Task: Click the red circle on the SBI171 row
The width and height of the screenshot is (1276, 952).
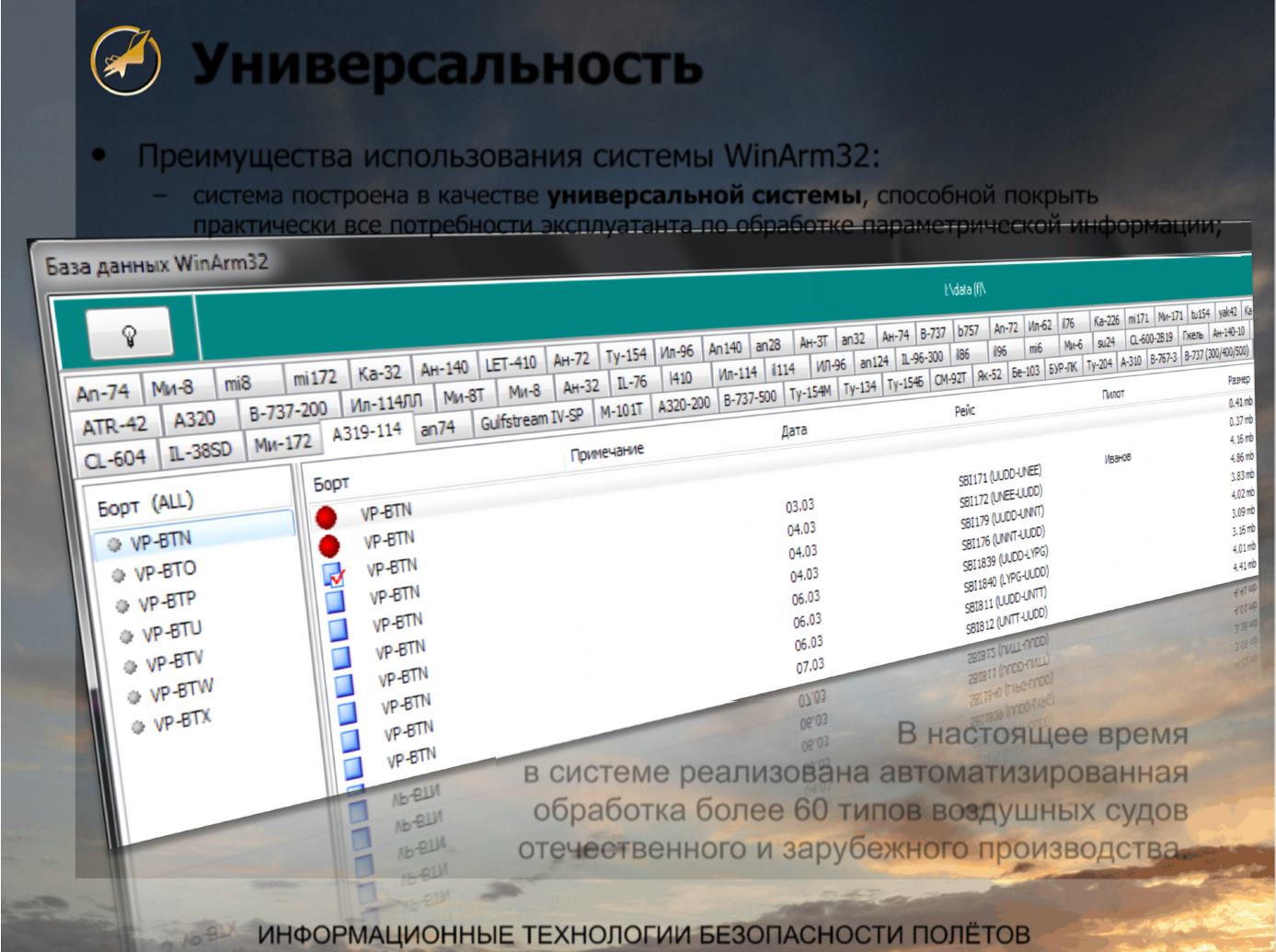Action: pyautogui.click(x=326, y=517)
